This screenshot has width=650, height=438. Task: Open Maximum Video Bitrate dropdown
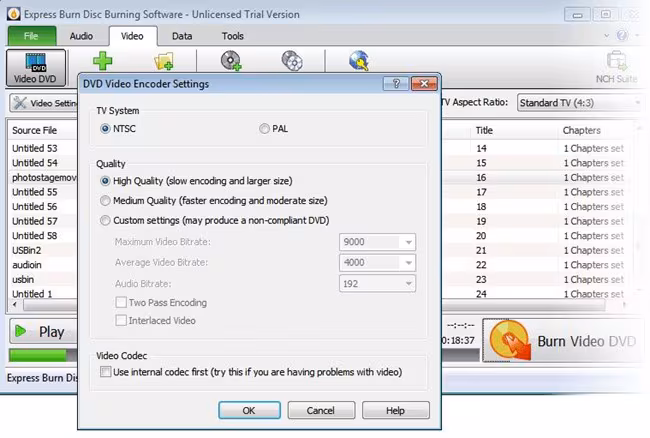(x=377, y=242)
